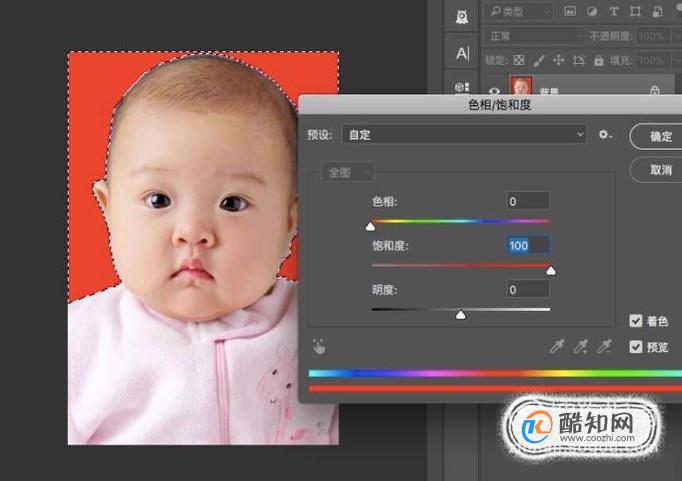Lock position move icon in Layers panel

pos(558,60)
